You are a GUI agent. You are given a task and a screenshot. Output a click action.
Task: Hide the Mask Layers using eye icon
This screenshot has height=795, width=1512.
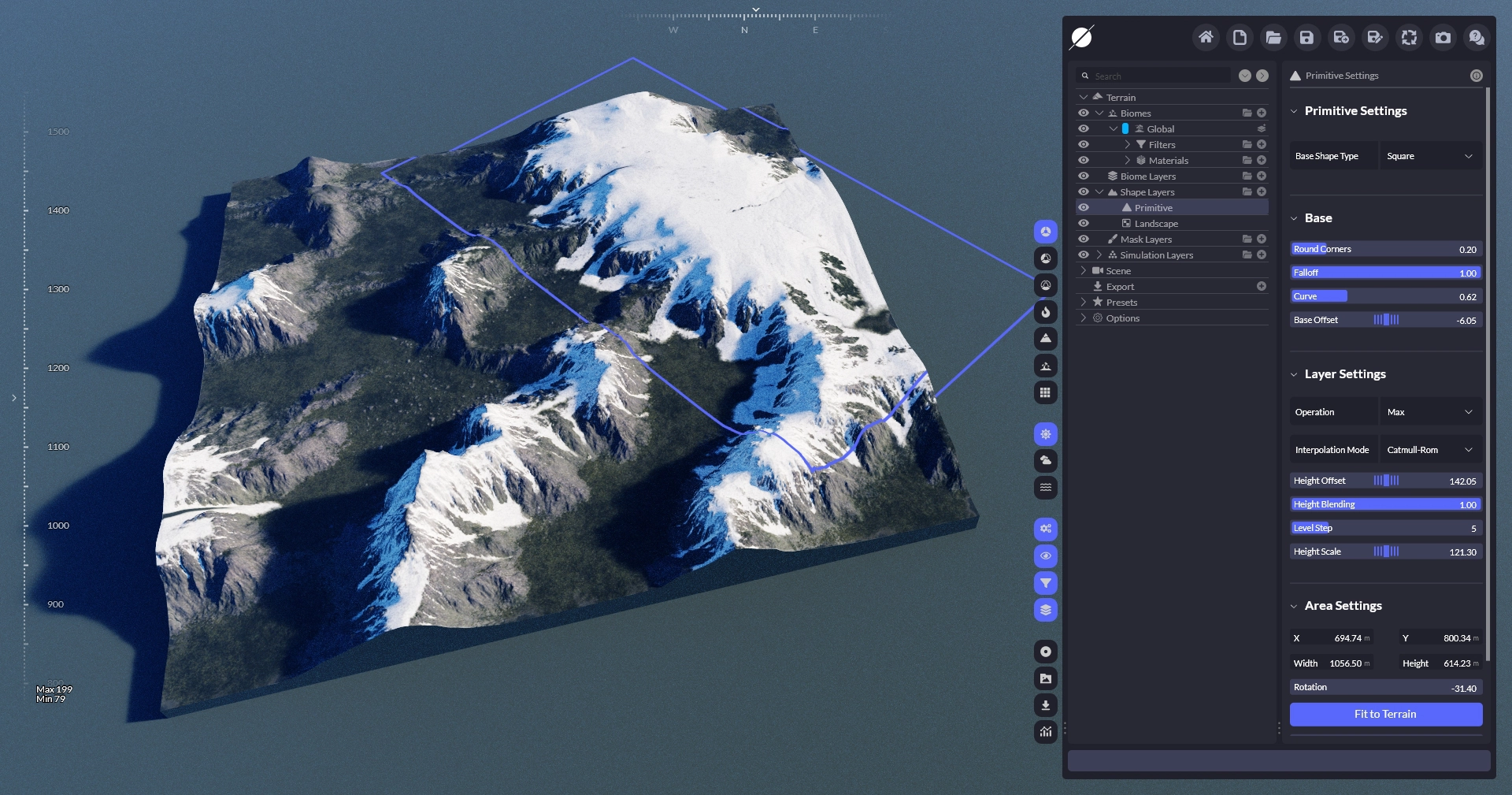coord(1084,239)
